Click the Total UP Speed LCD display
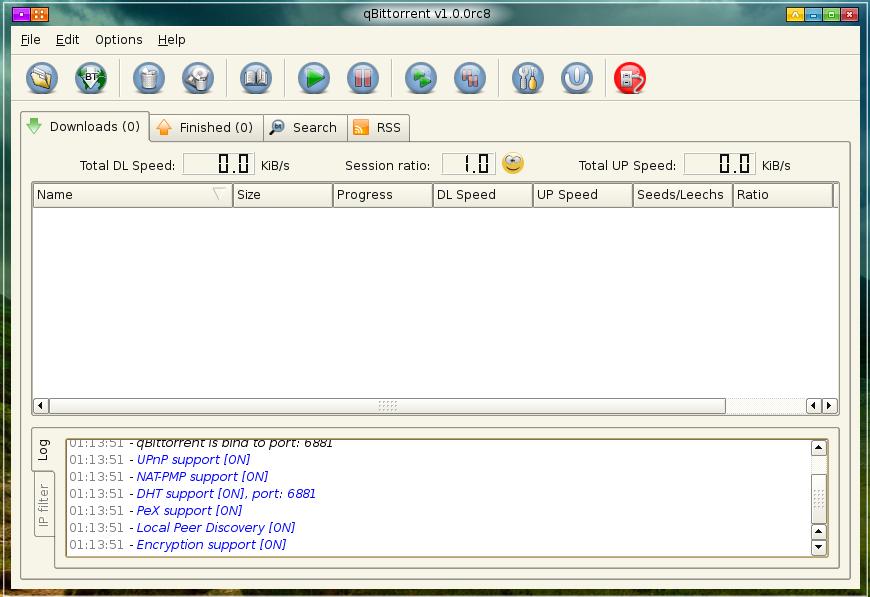Screen dimensions: 870x597 click(x=720, y=164)
